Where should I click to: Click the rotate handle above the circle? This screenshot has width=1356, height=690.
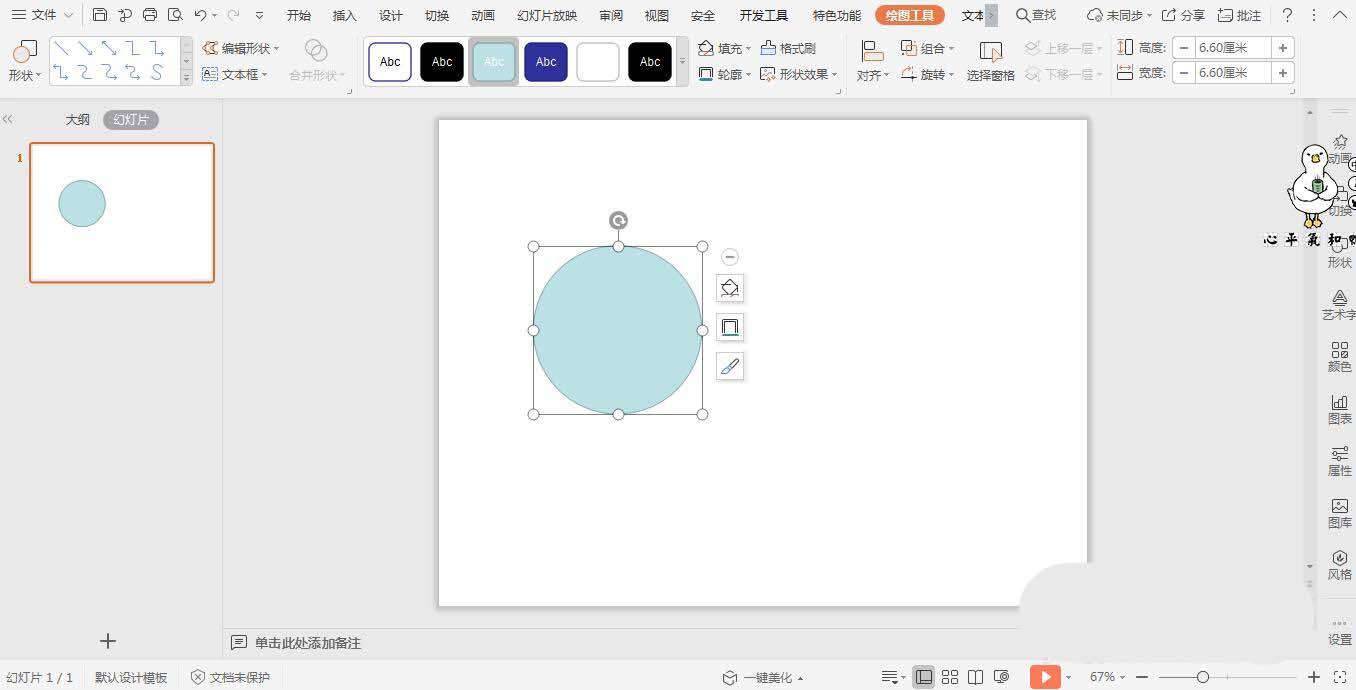point(618,221)
